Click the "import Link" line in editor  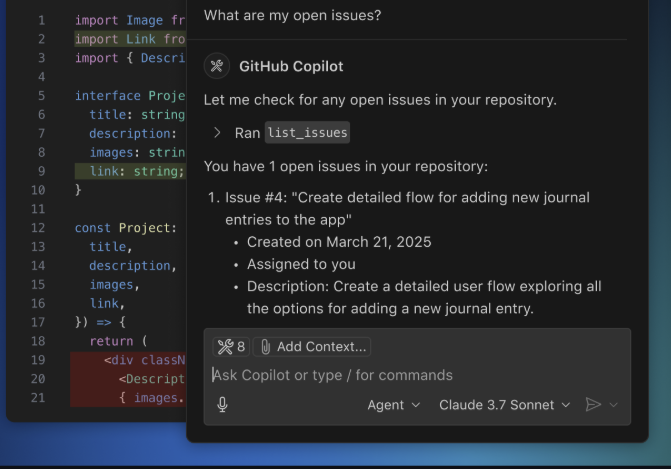click(130, 39)
